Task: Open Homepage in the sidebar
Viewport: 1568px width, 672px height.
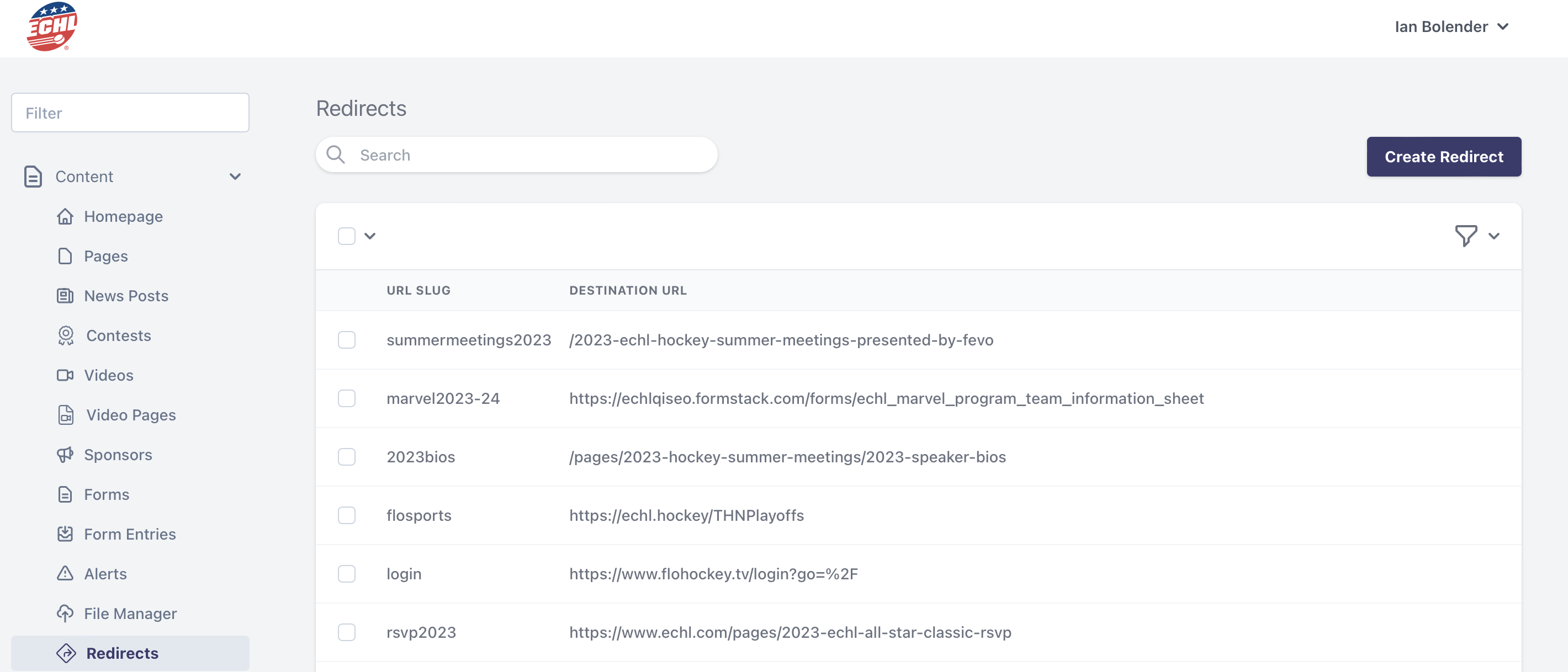Action: coord(123,216)
